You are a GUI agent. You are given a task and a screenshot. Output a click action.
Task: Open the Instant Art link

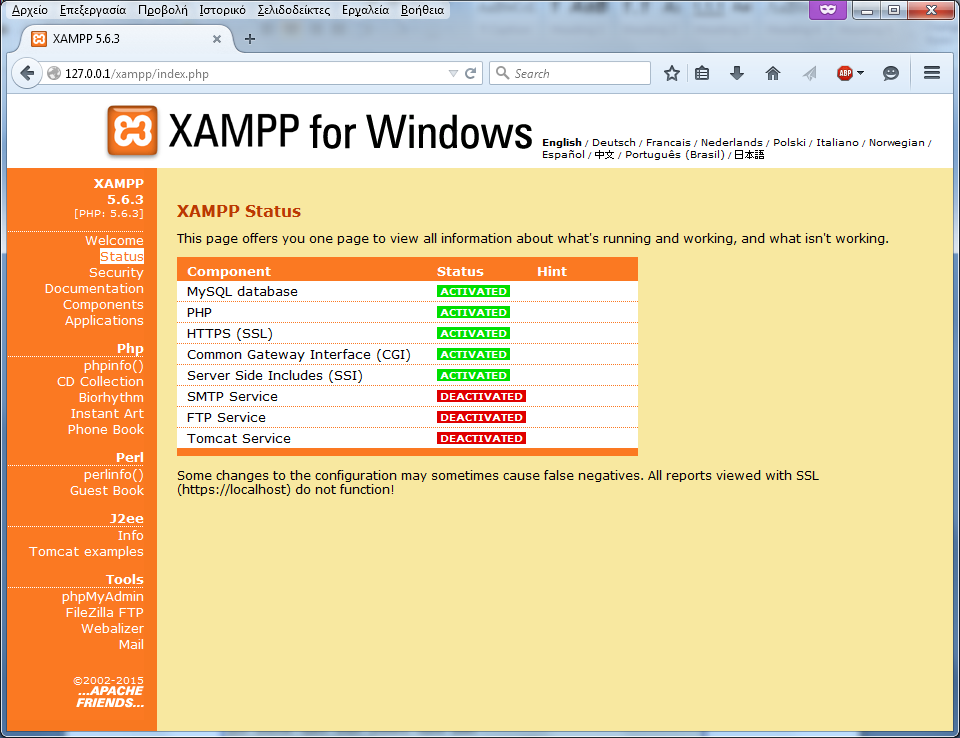point(107,413)
